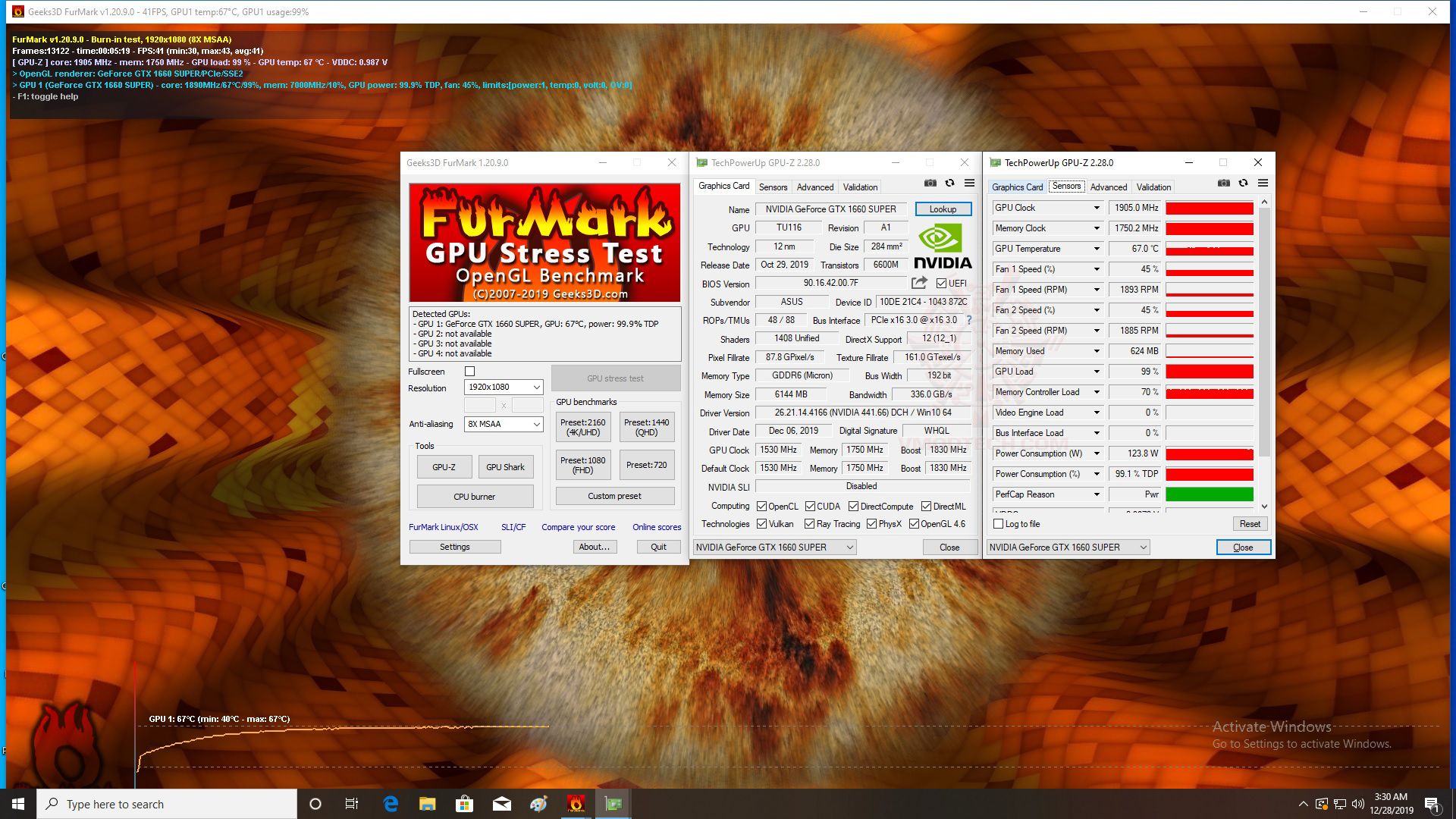Enable the Log to file checkbox
This screenshot has height=819, width=1456.
[998, 524]
